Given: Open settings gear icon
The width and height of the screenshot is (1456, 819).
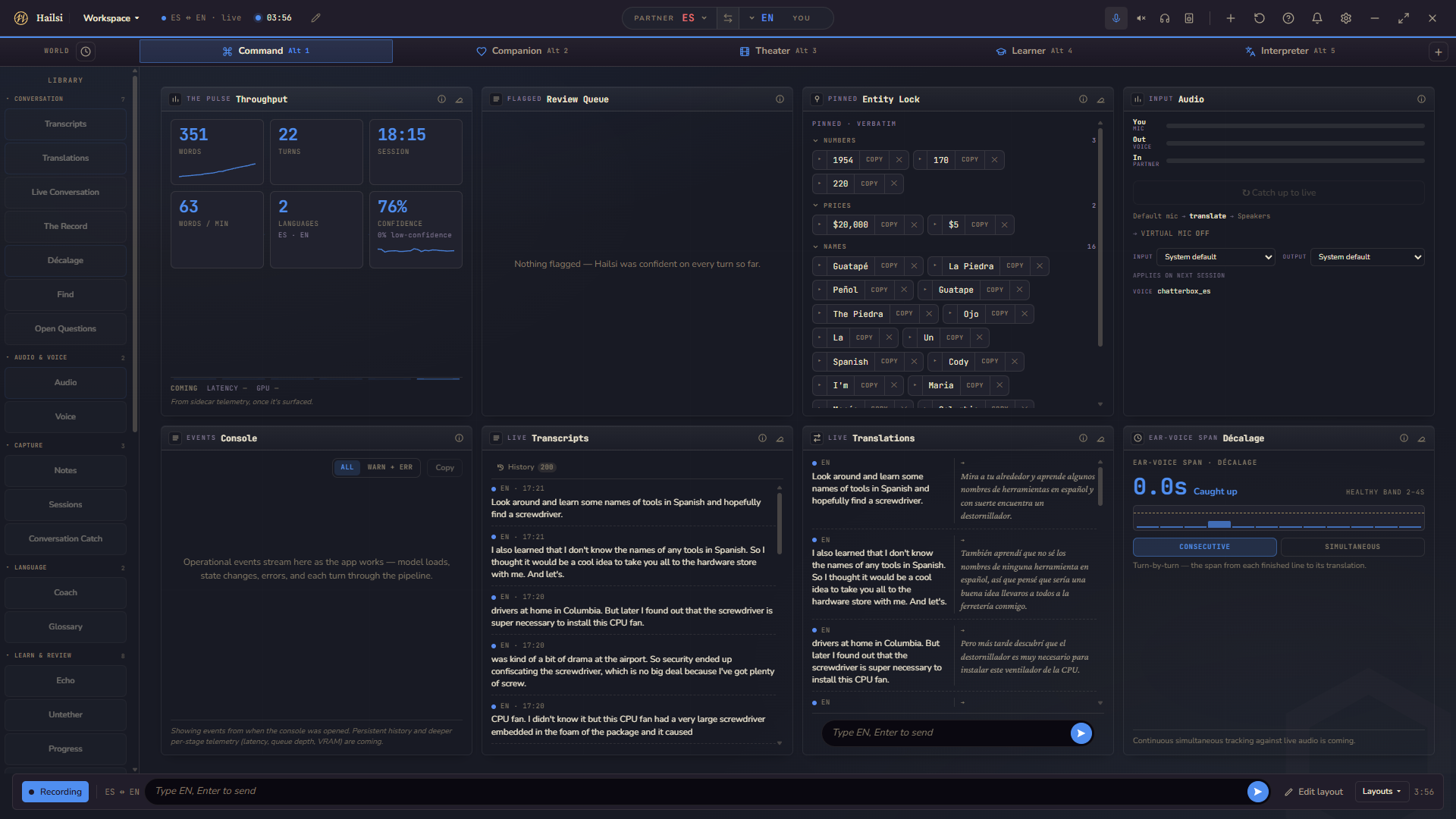Looking at the screenshot, I should click(x=1346, y=18).
